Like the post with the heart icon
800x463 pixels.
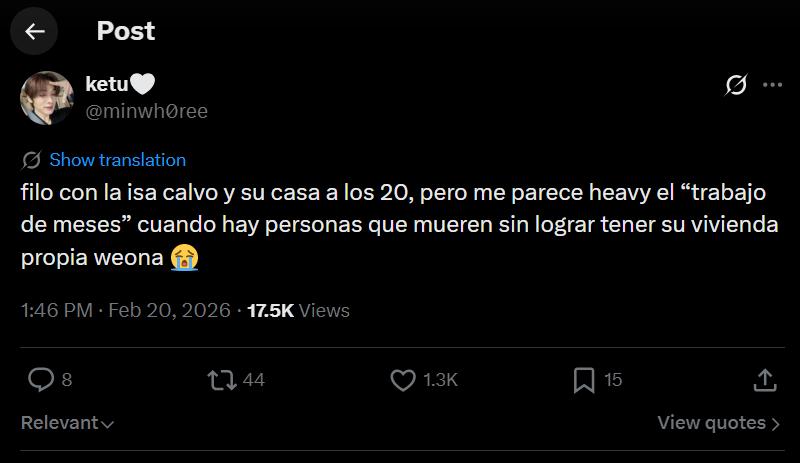click(x=403, y=380)
